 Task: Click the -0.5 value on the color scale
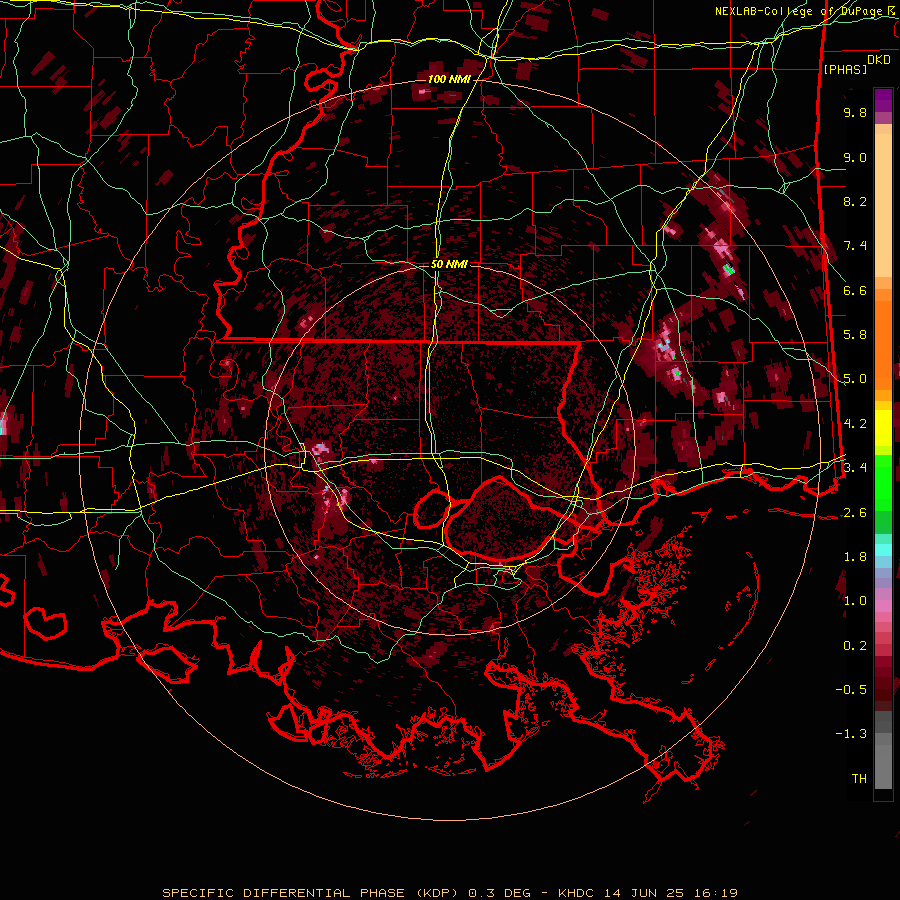851,690
